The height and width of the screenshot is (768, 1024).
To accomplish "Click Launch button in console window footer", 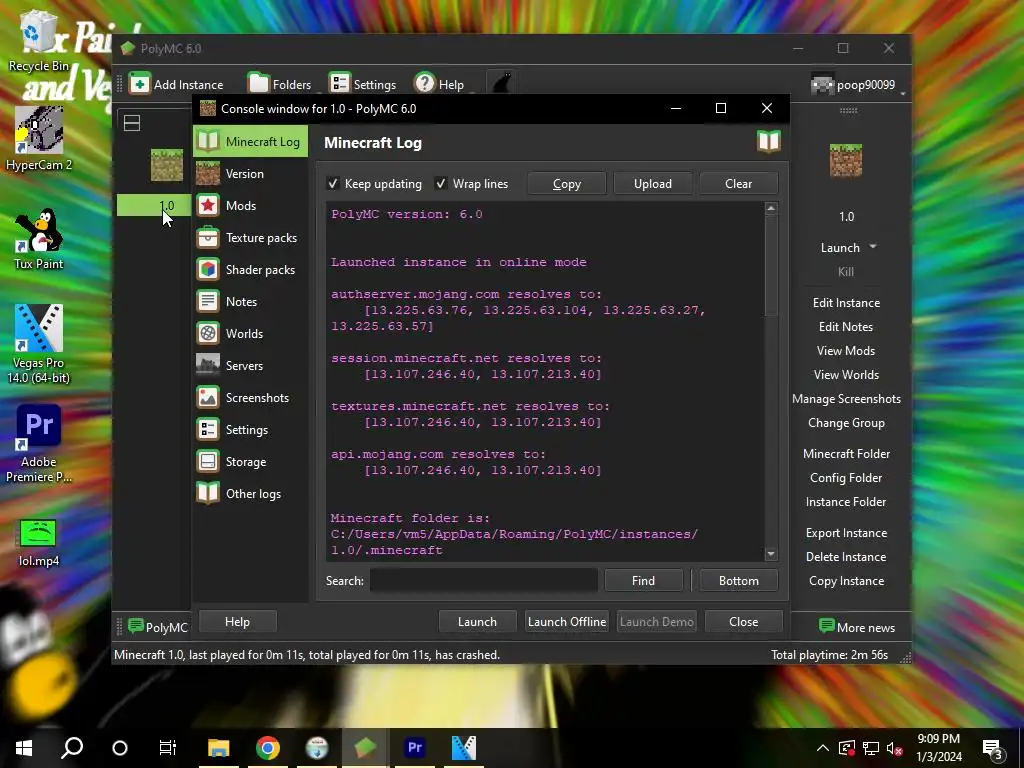I will tap(477, 622).
